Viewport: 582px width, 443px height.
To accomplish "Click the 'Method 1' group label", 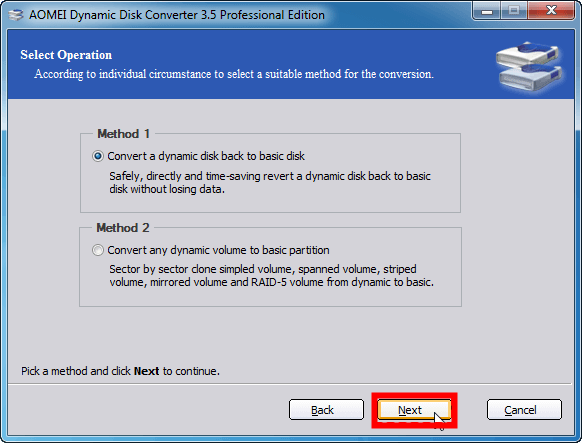I will coord(123,134).
